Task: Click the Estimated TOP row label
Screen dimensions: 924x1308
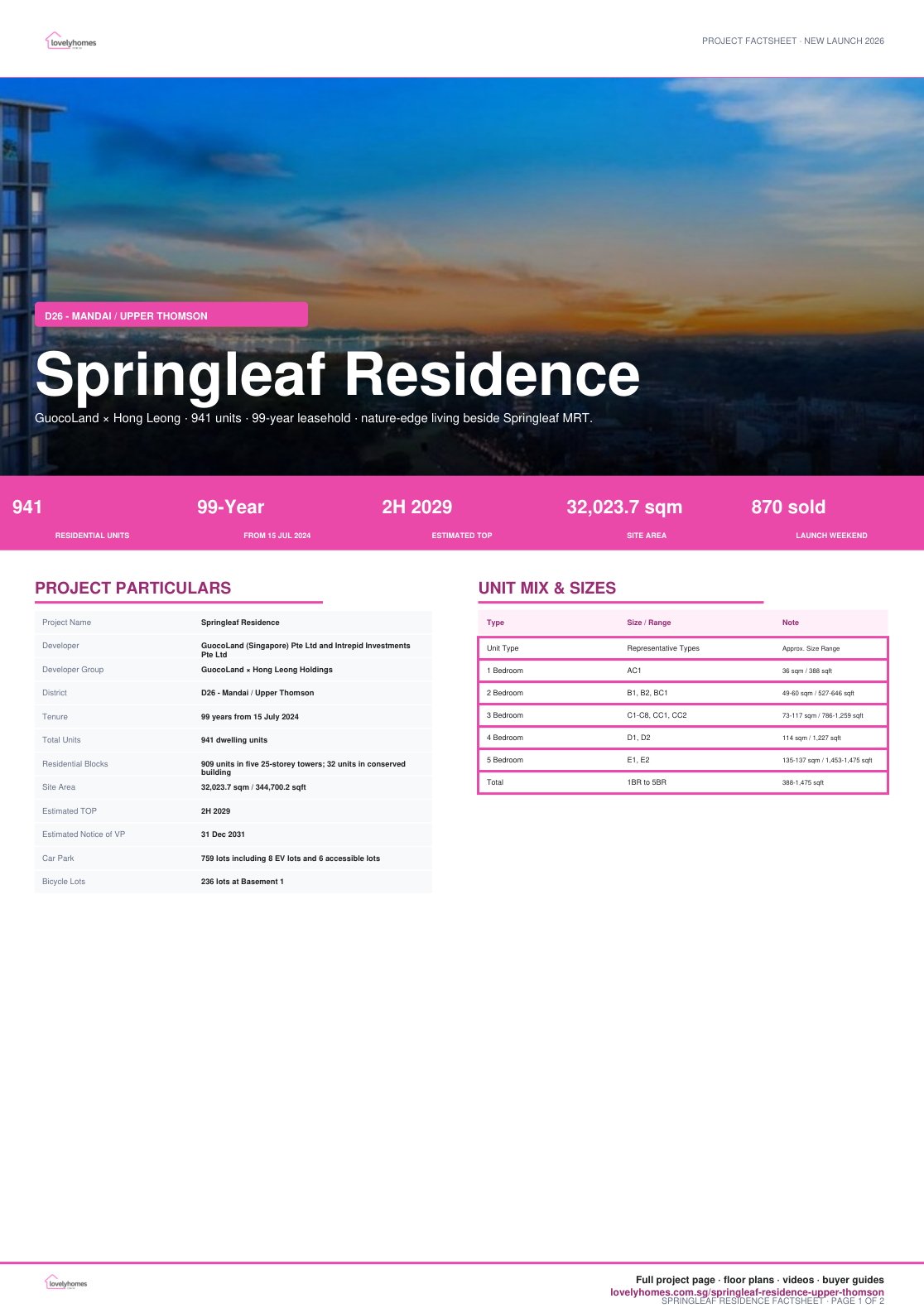Action: 70,811
